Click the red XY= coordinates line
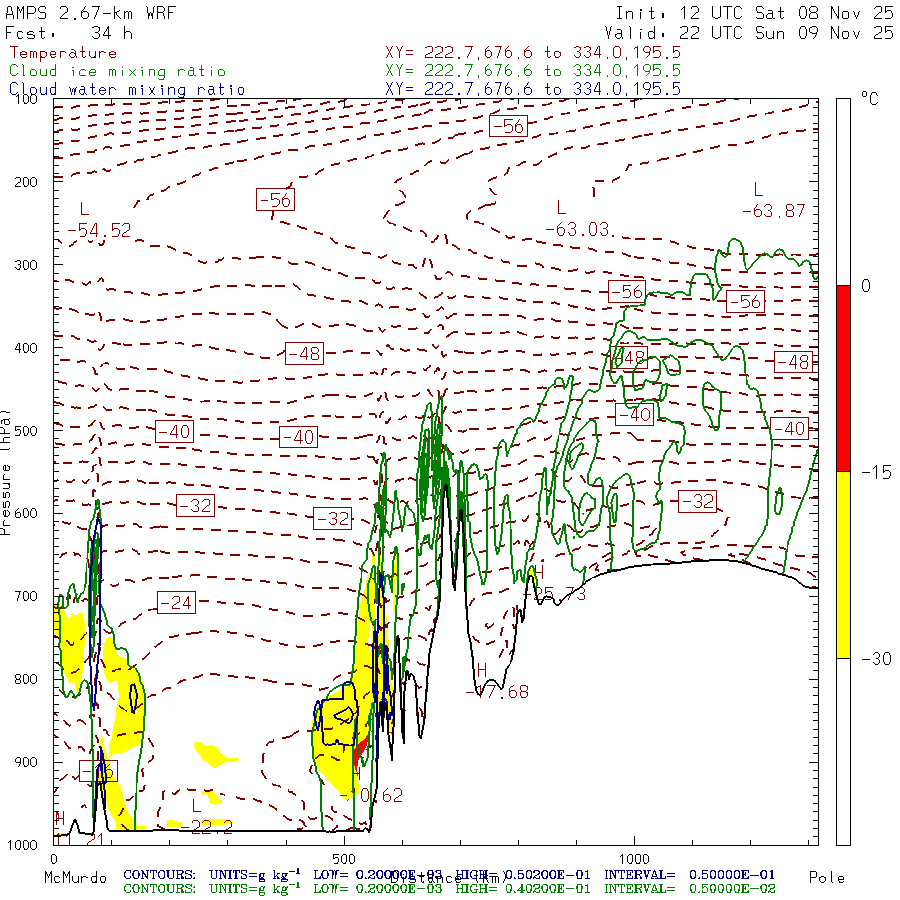 pos(533,53)
